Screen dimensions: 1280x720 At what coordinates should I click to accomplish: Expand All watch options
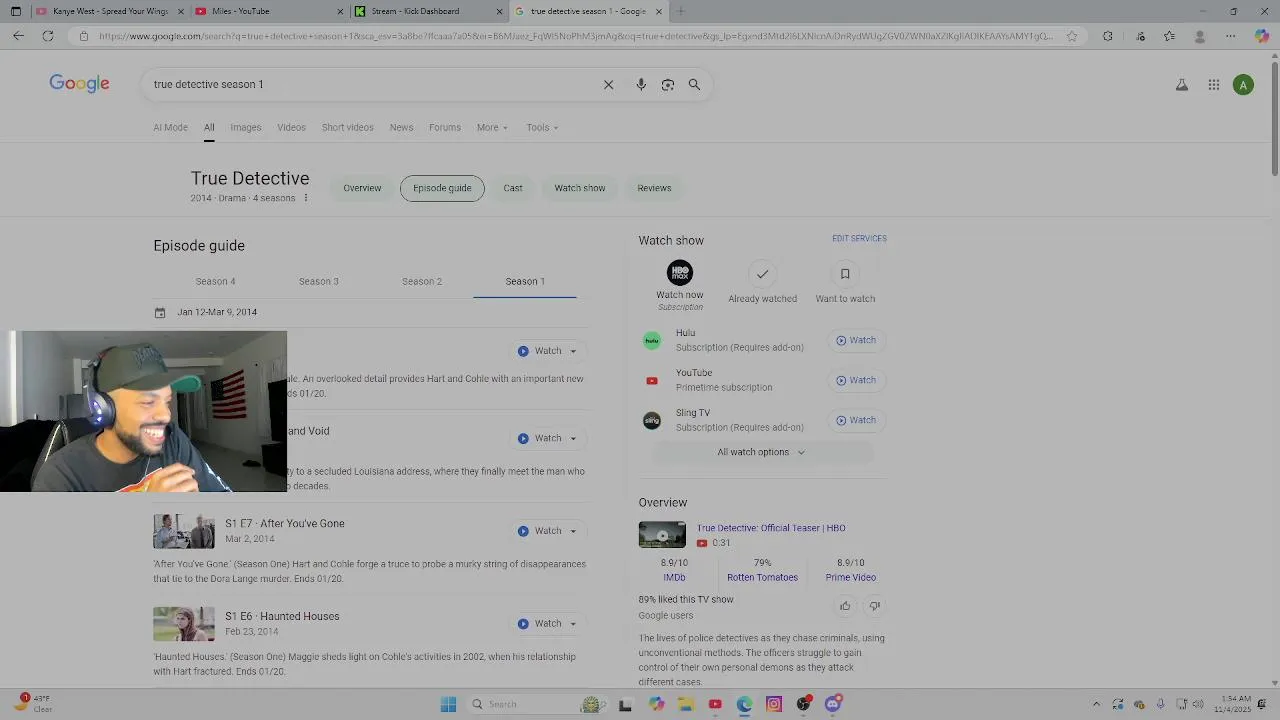click(x=761, y=452)
